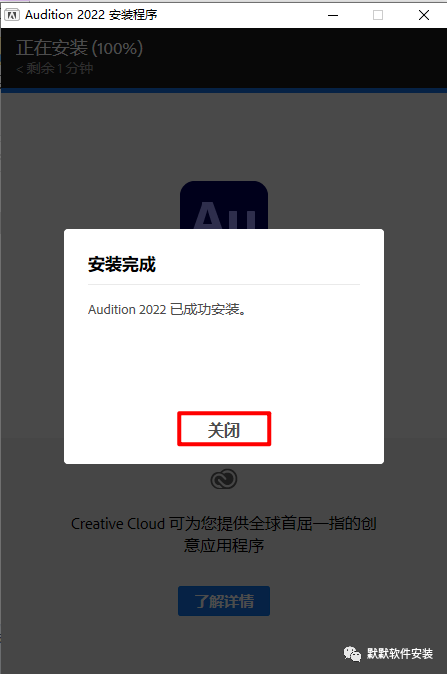Click the Creative Cloud logo icon
The width and height of the screenshot is (447, 674).
pos(224,479)
